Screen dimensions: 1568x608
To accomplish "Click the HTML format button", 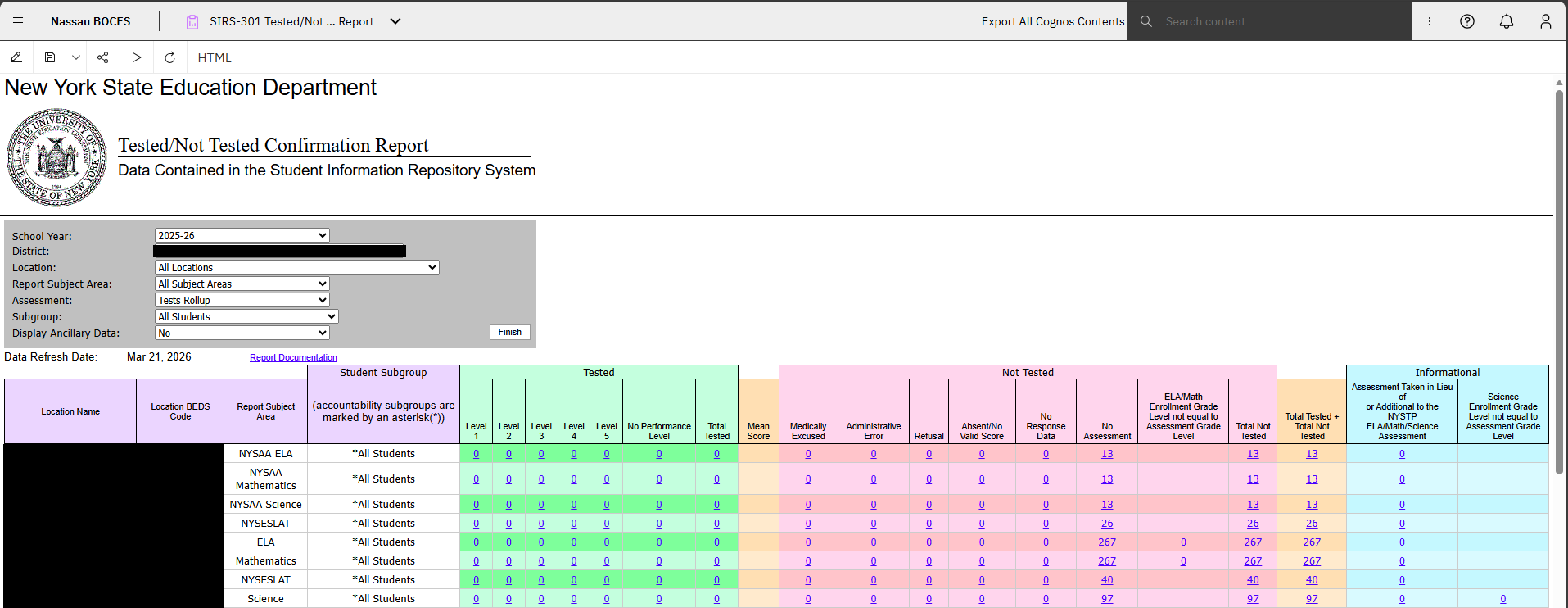I will pos(215,57).
